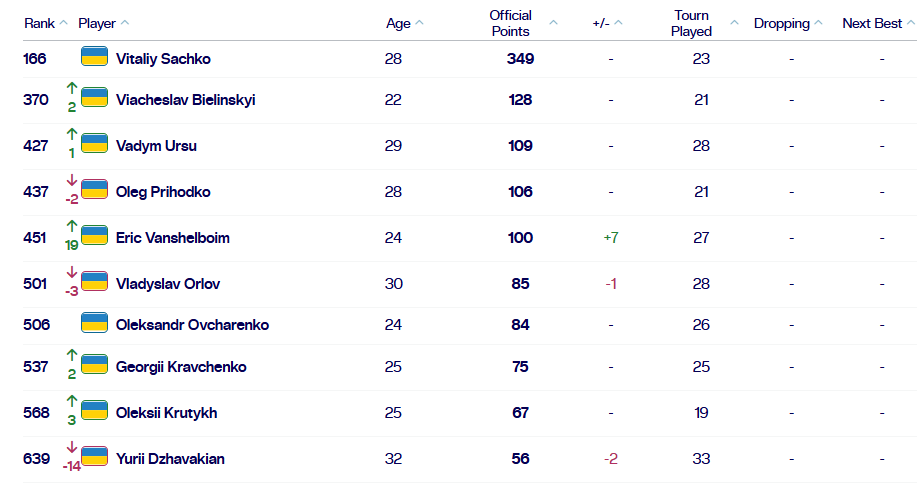Open Oleksii Krutykh player profile
The height and width of the screenshot is (487, 917).
pos(166,413)
